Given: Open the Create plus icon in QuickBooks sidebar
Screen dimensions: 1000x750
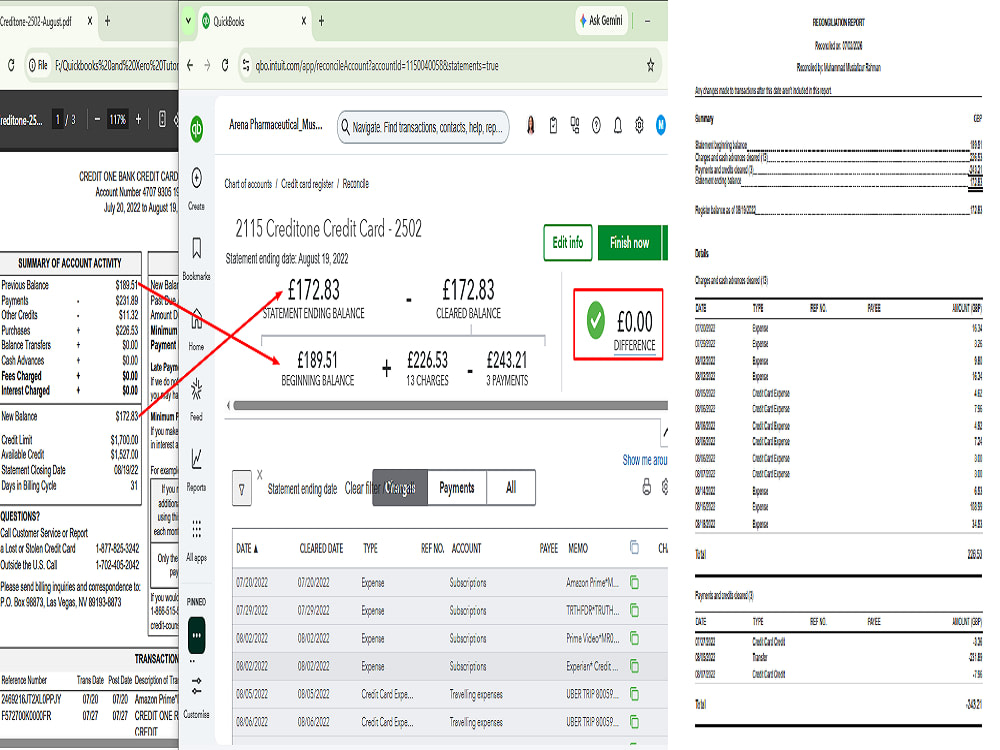Looking at the screenshot, I should (x=196, y=178).
